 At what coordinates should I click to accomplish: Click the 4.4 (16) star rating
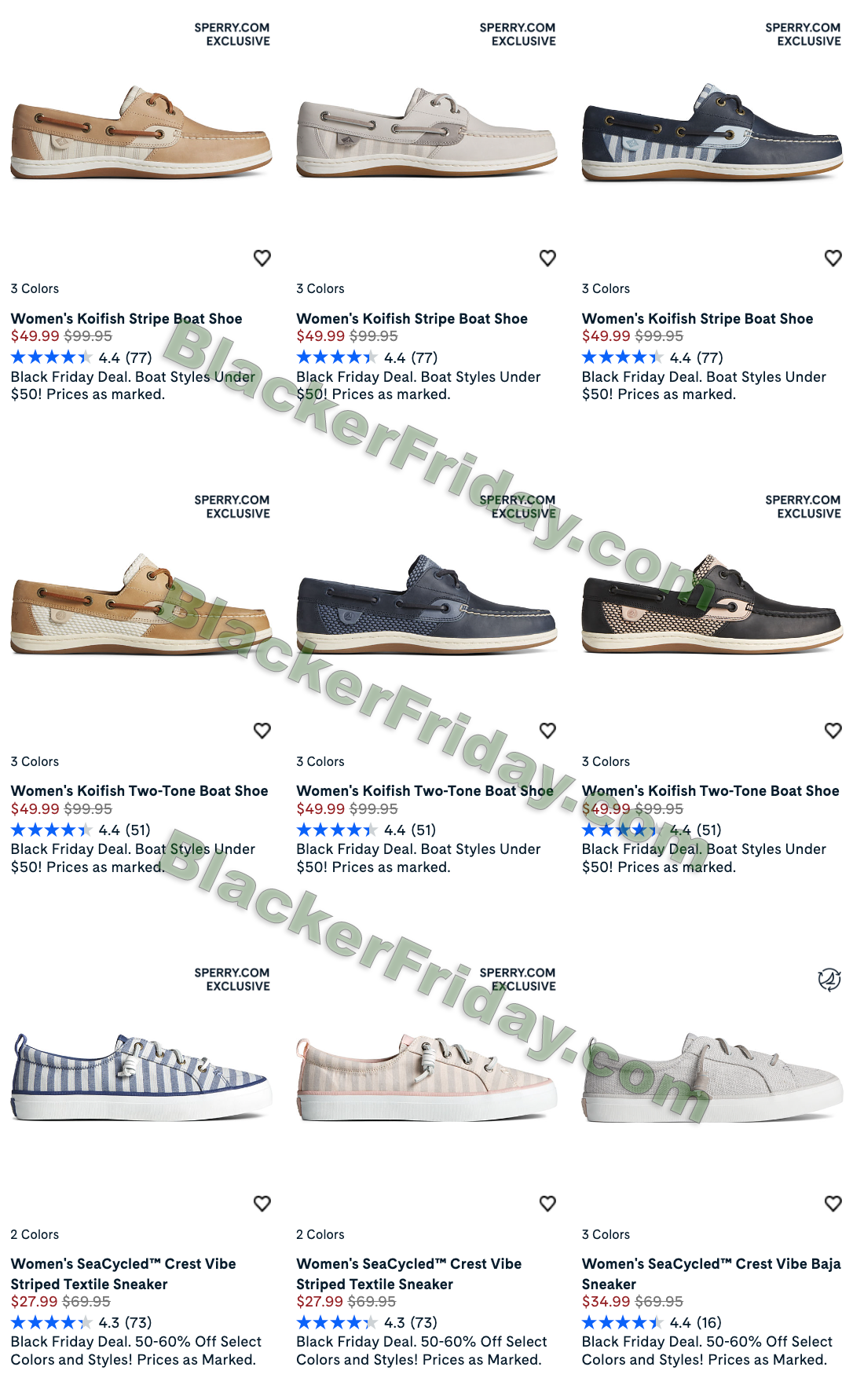tap(652, 1322)
